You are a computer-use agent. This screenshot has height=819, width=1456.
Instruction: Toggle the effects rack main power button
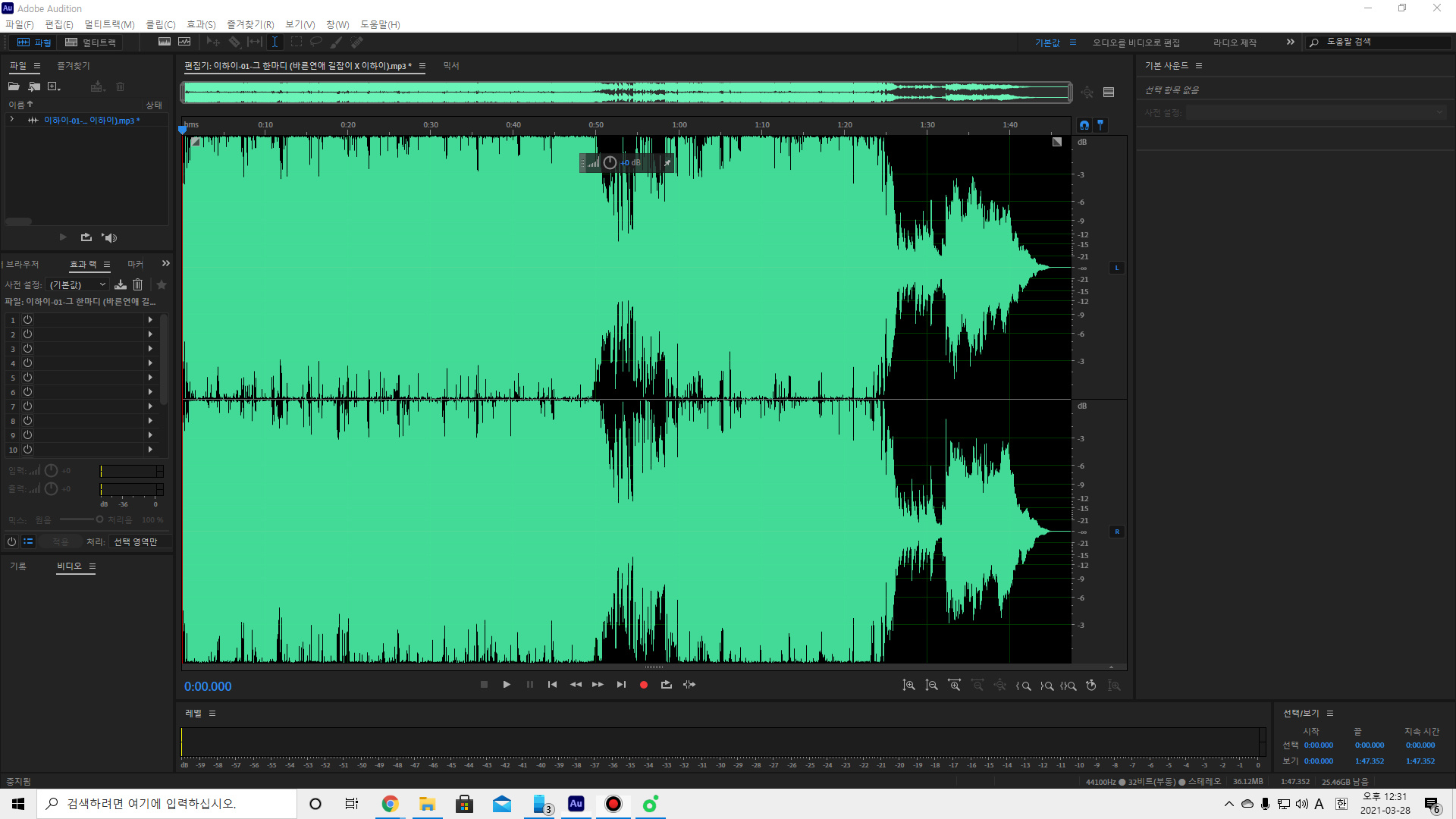pyautogui.click(x=11, y=541)
